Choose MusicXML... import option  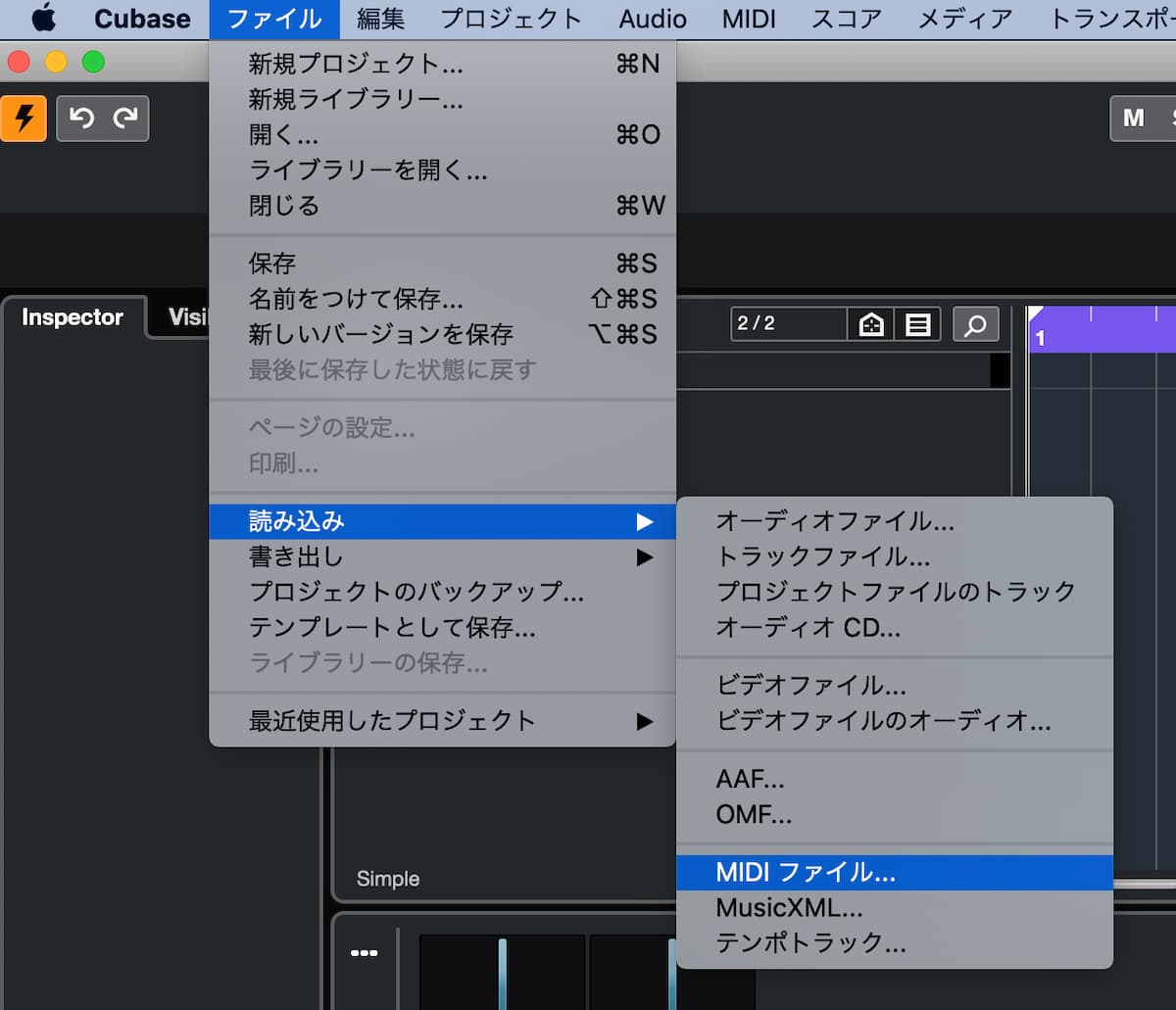coord(895,907)
